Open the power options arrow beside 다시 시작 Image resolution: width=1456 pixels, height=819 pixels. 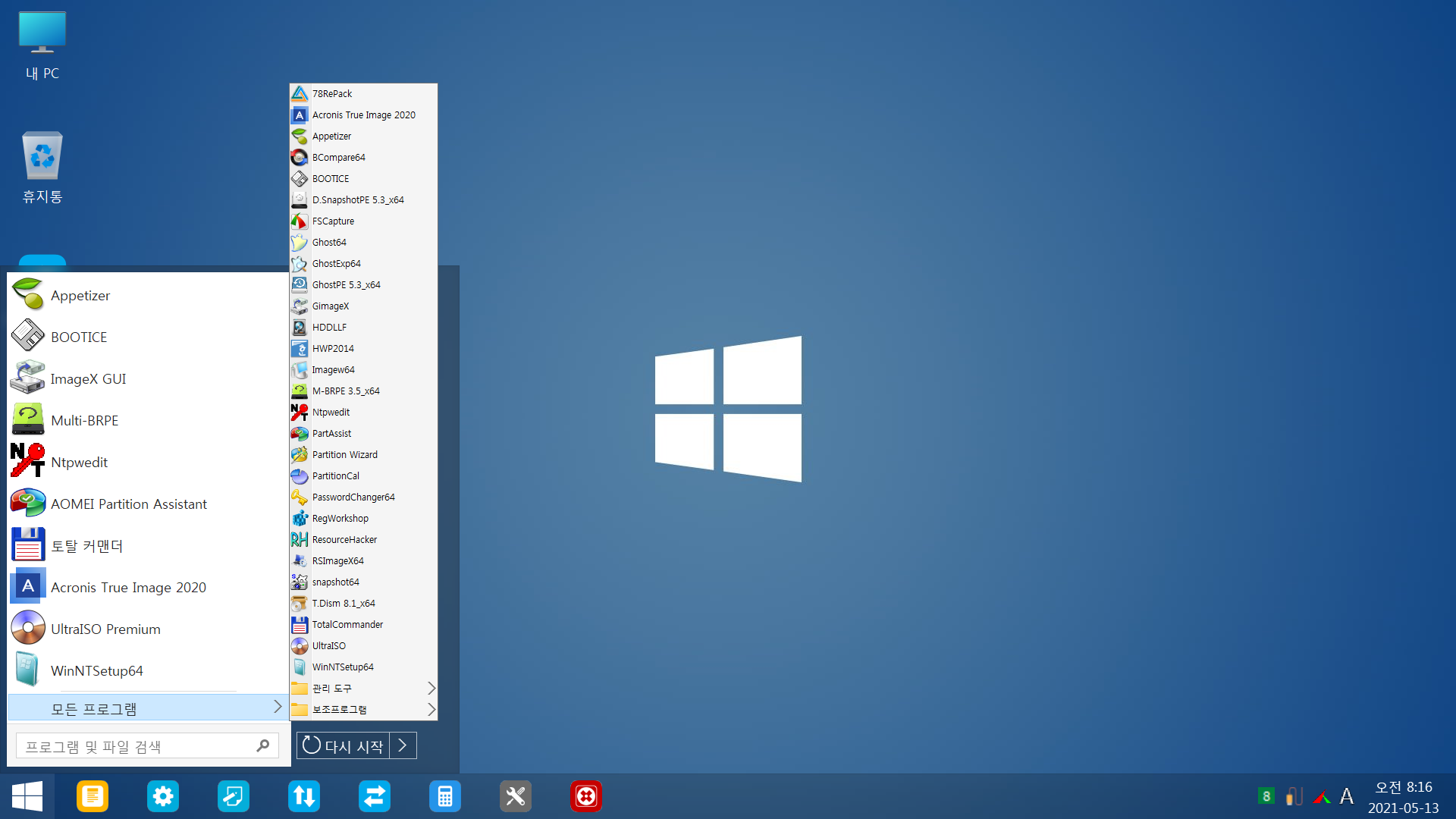[x=403, y=746]
